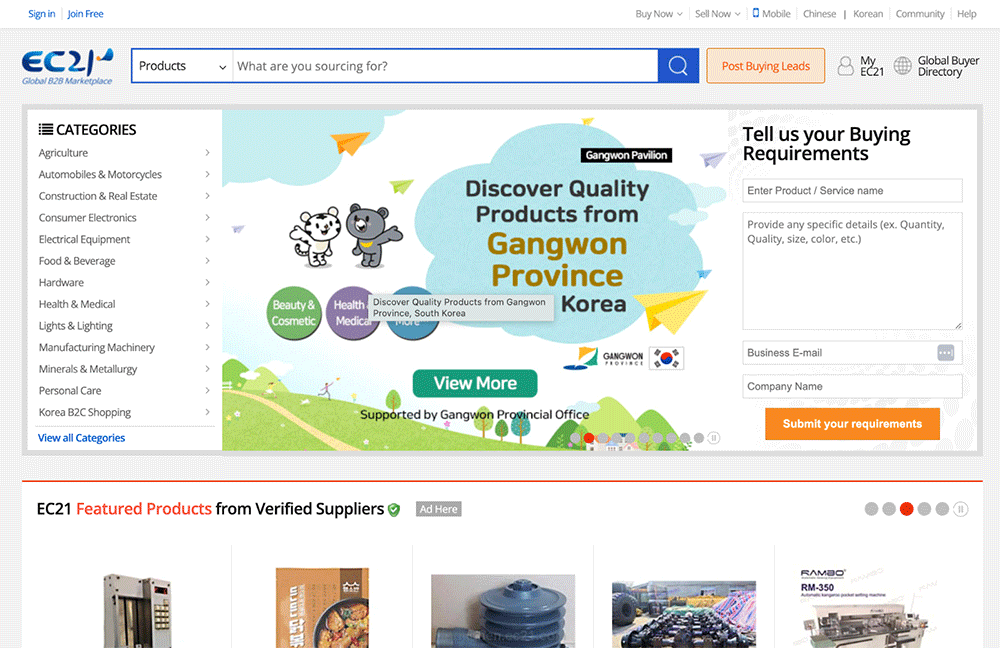The height and width of the screenshot is (648, 1000).
Task: Pause the main banner slideshow
Action: [x=714, y=438]
